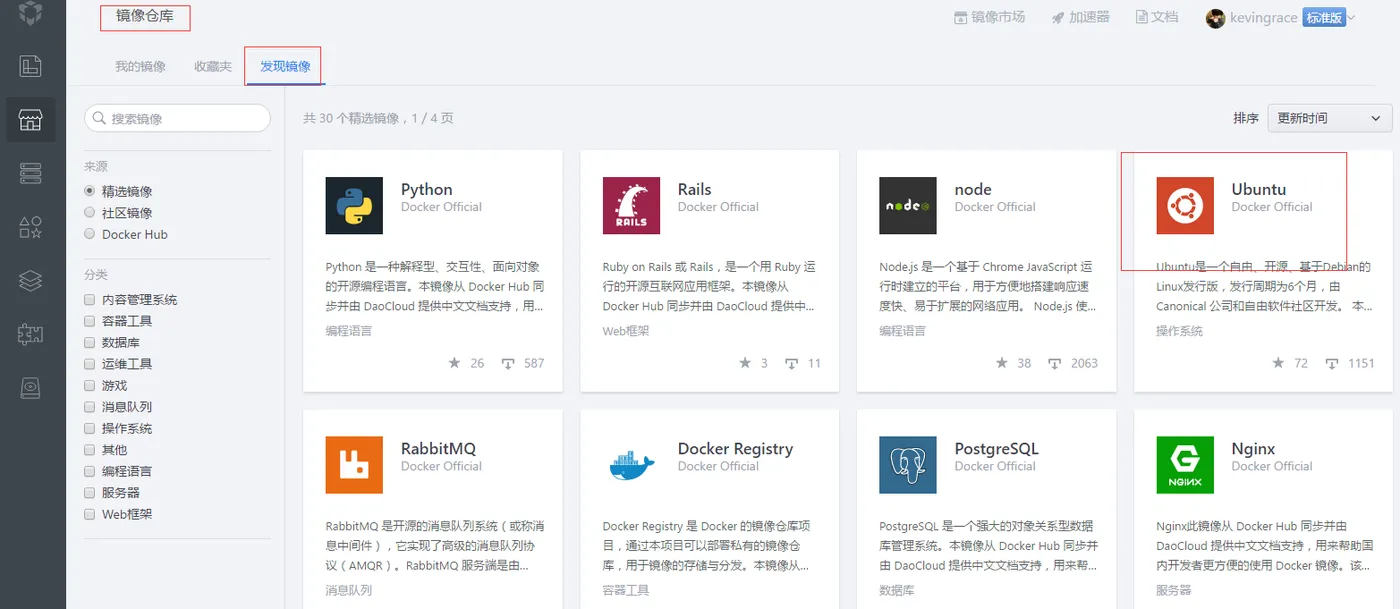Click the Python logo icon
Image resolution: width=1400 pixels, height=609 pixels.
(x=354, y=205)
